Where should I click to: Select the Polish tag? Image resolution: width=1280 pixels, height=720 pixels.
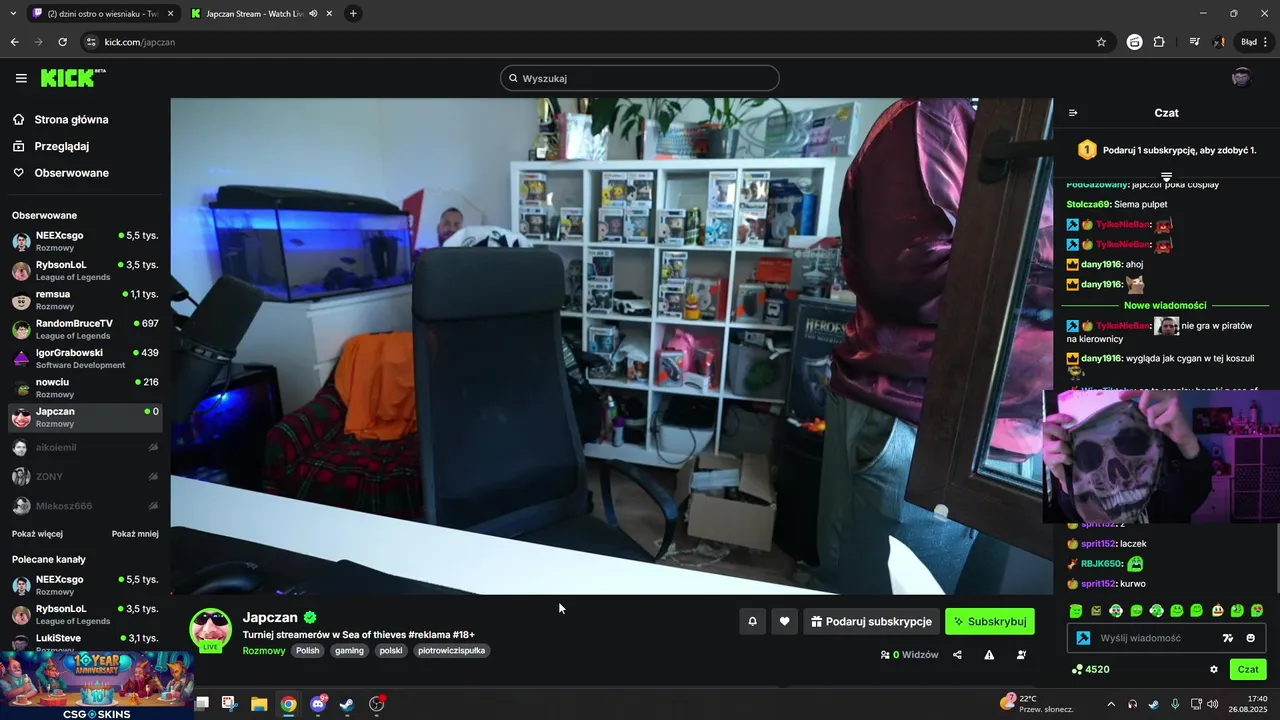(308, 651)
